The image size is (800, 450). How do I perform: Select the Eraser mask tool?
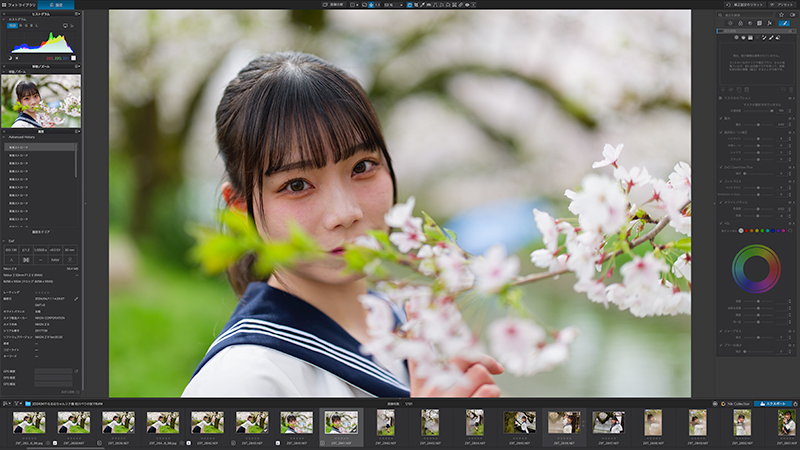(x=778, y=37)
